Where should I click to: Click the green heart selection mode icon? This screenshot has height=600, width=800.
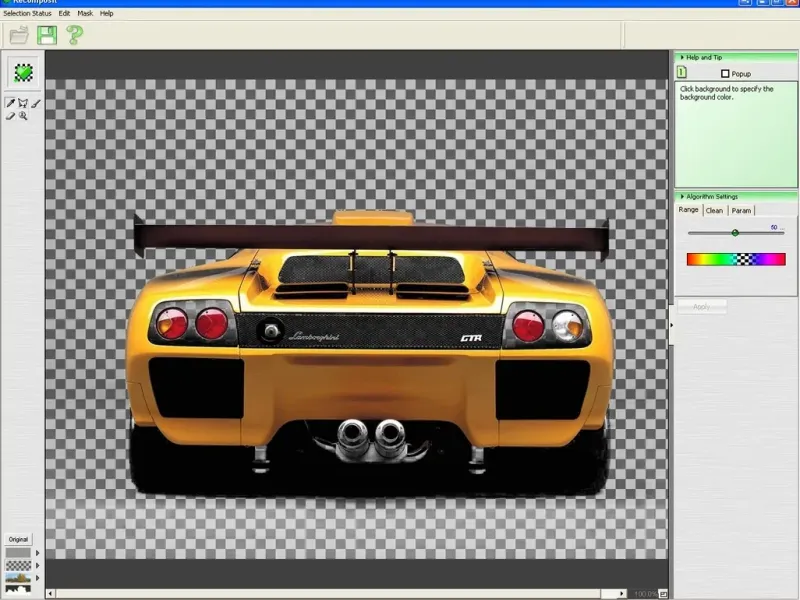pos(22,74)
